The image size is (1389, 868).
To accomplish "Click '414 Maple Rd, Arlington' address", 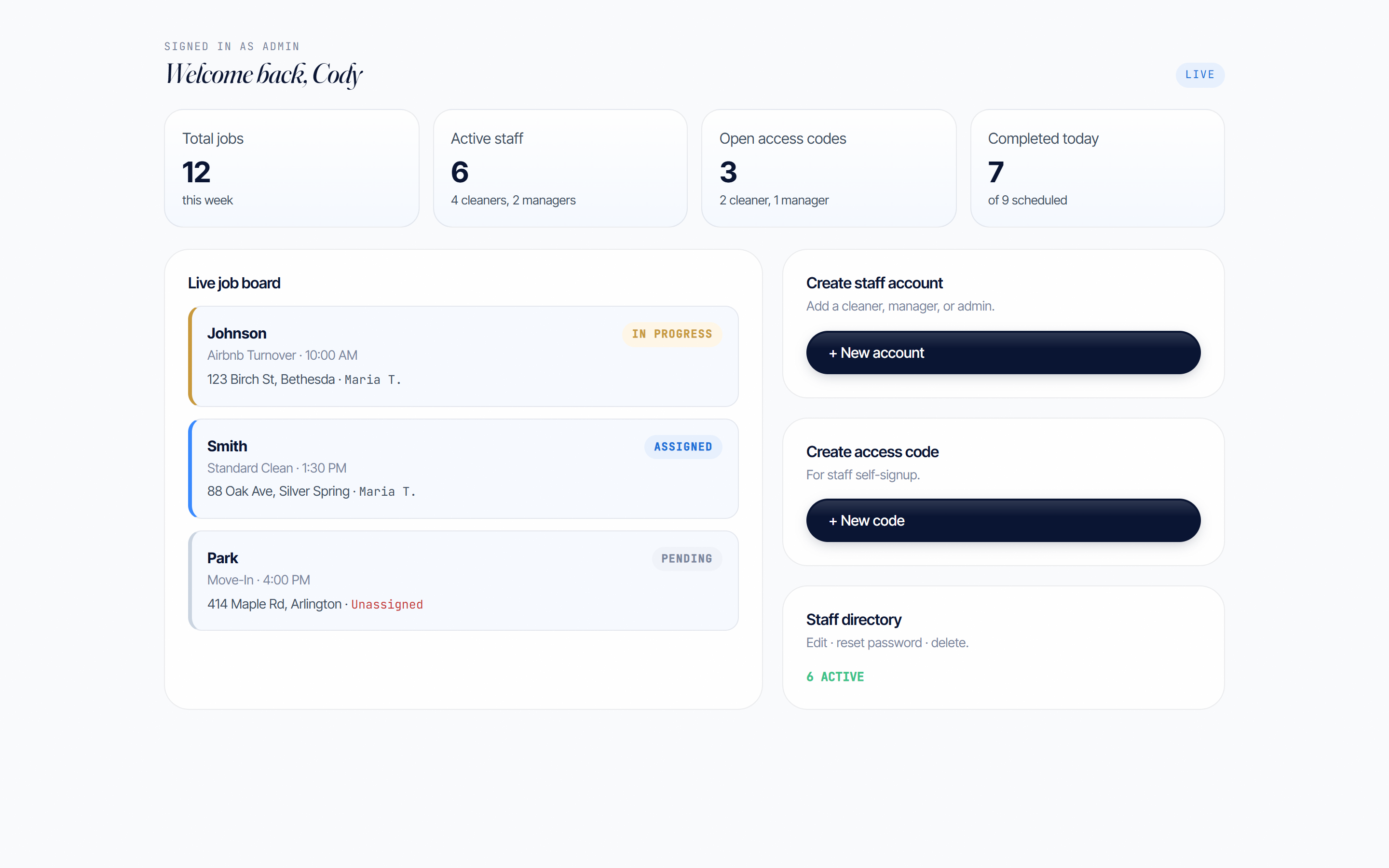I will click(274, 604).
